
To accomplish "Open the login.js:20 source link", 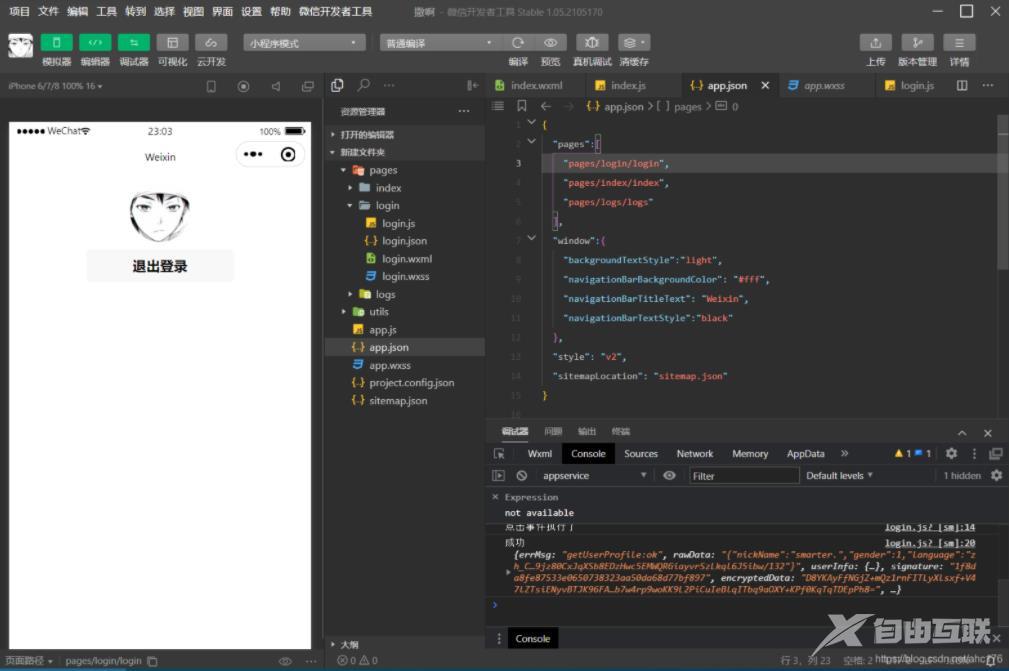I will coord(929,543).
